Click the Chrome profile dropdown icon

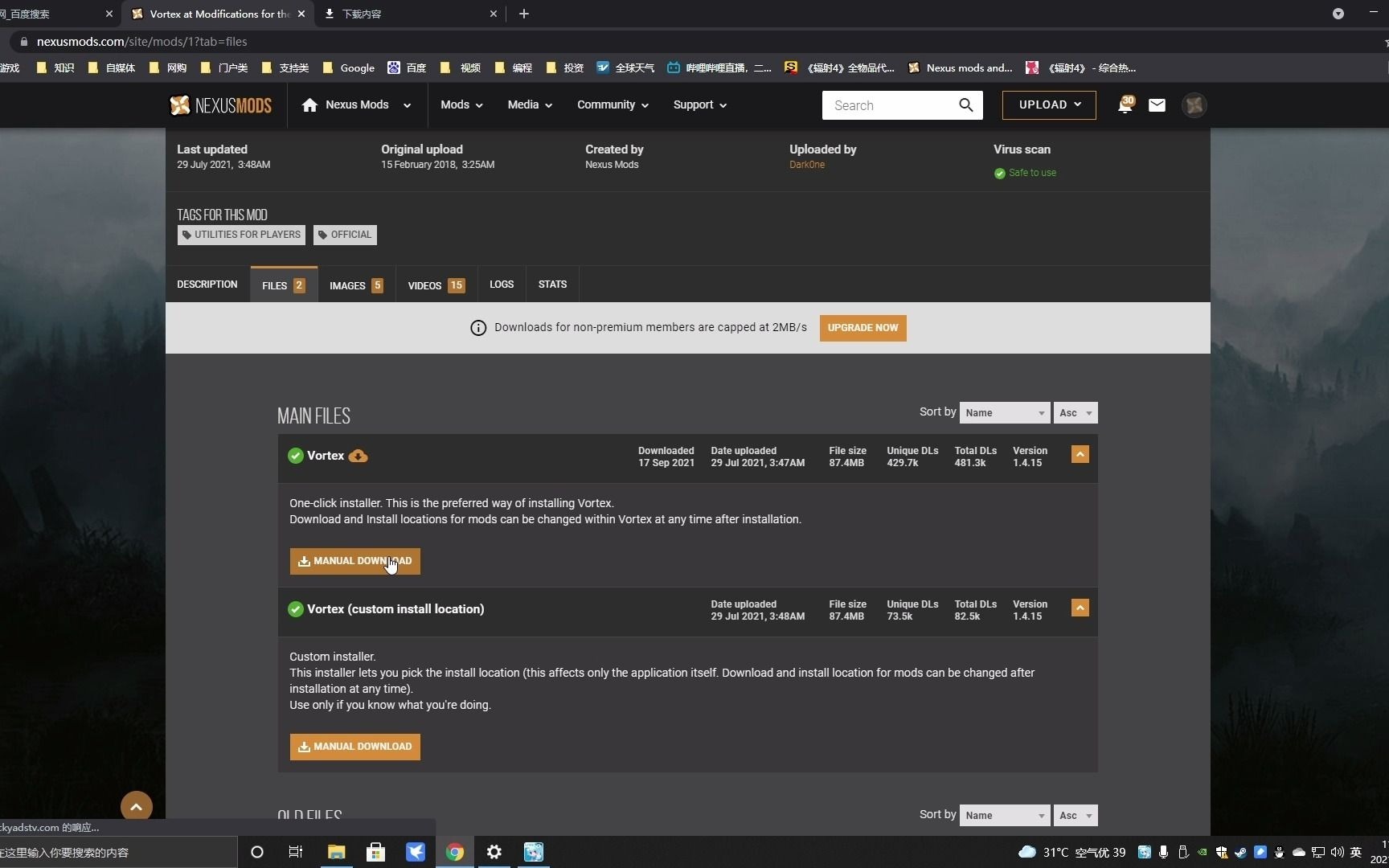click(1338, 14)
